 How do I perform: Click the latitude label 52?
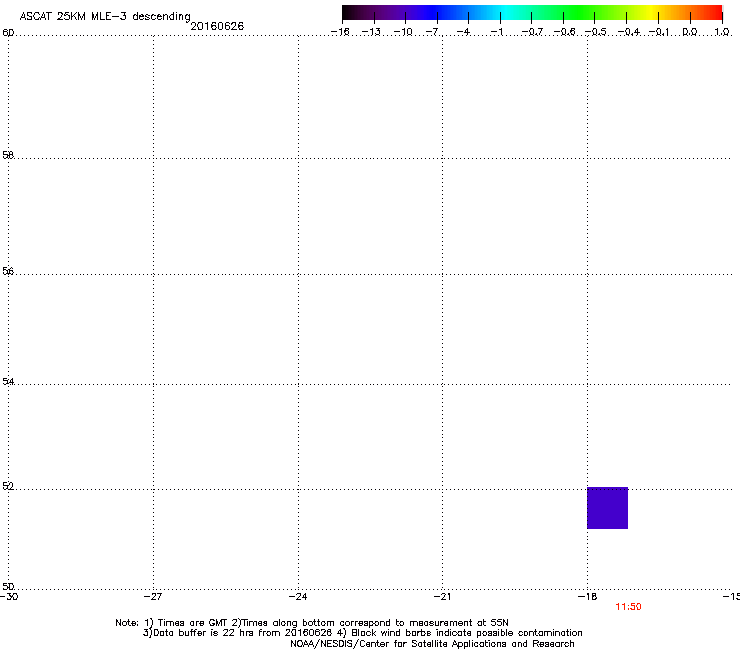tap(8, 486)
